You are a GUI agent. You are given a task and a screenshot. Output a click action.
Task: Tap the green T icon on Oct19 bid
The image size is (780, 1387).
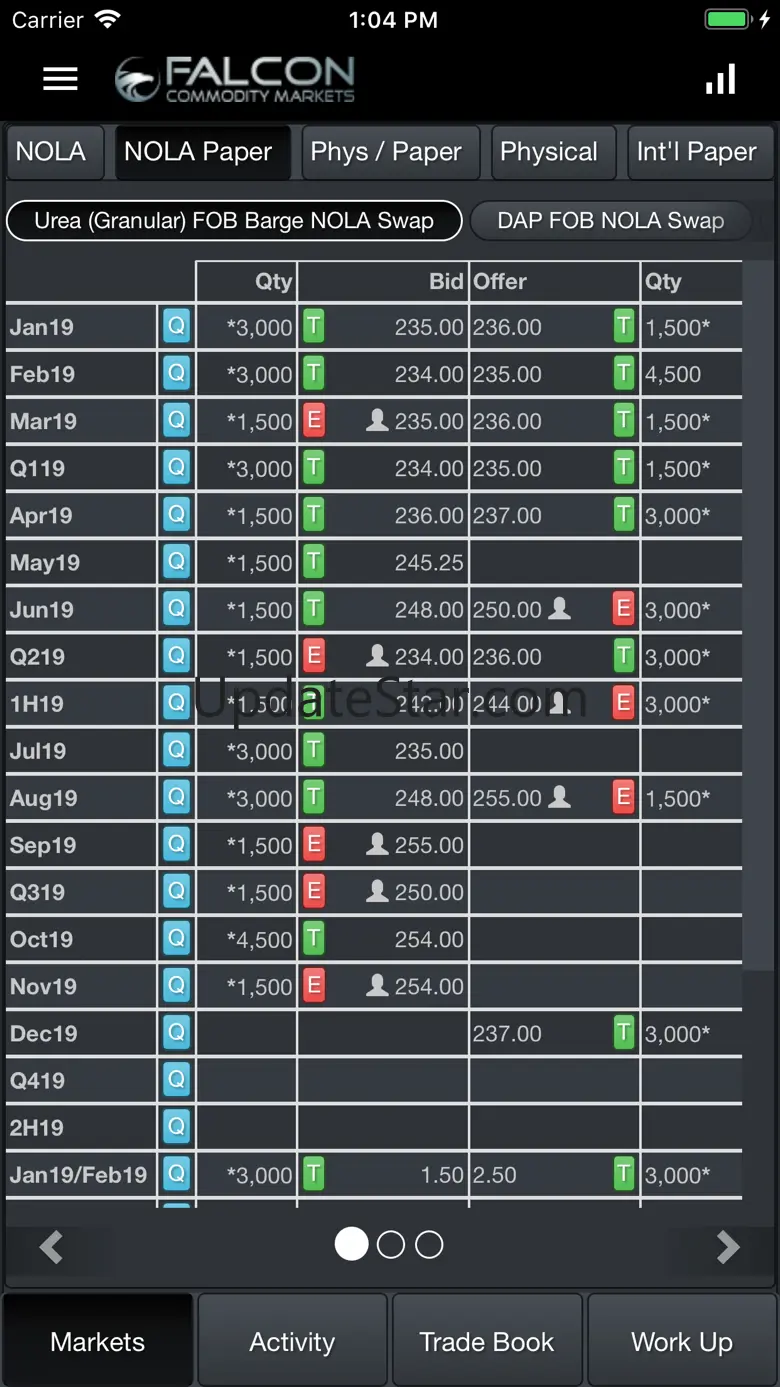point(314,939)
